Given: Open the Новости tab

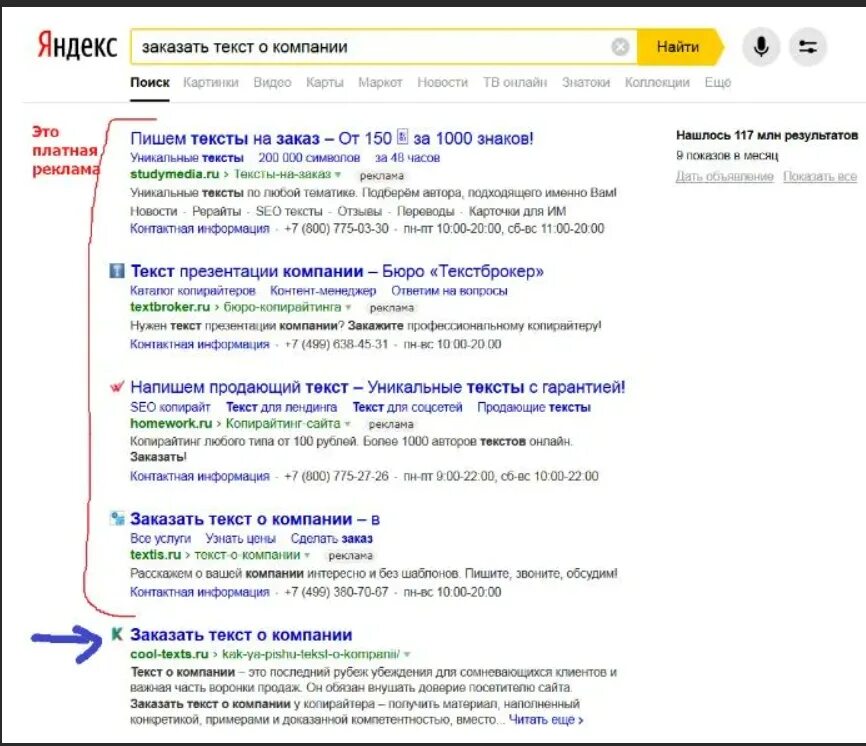Looking at the screenshot, I should click(442, 82).
